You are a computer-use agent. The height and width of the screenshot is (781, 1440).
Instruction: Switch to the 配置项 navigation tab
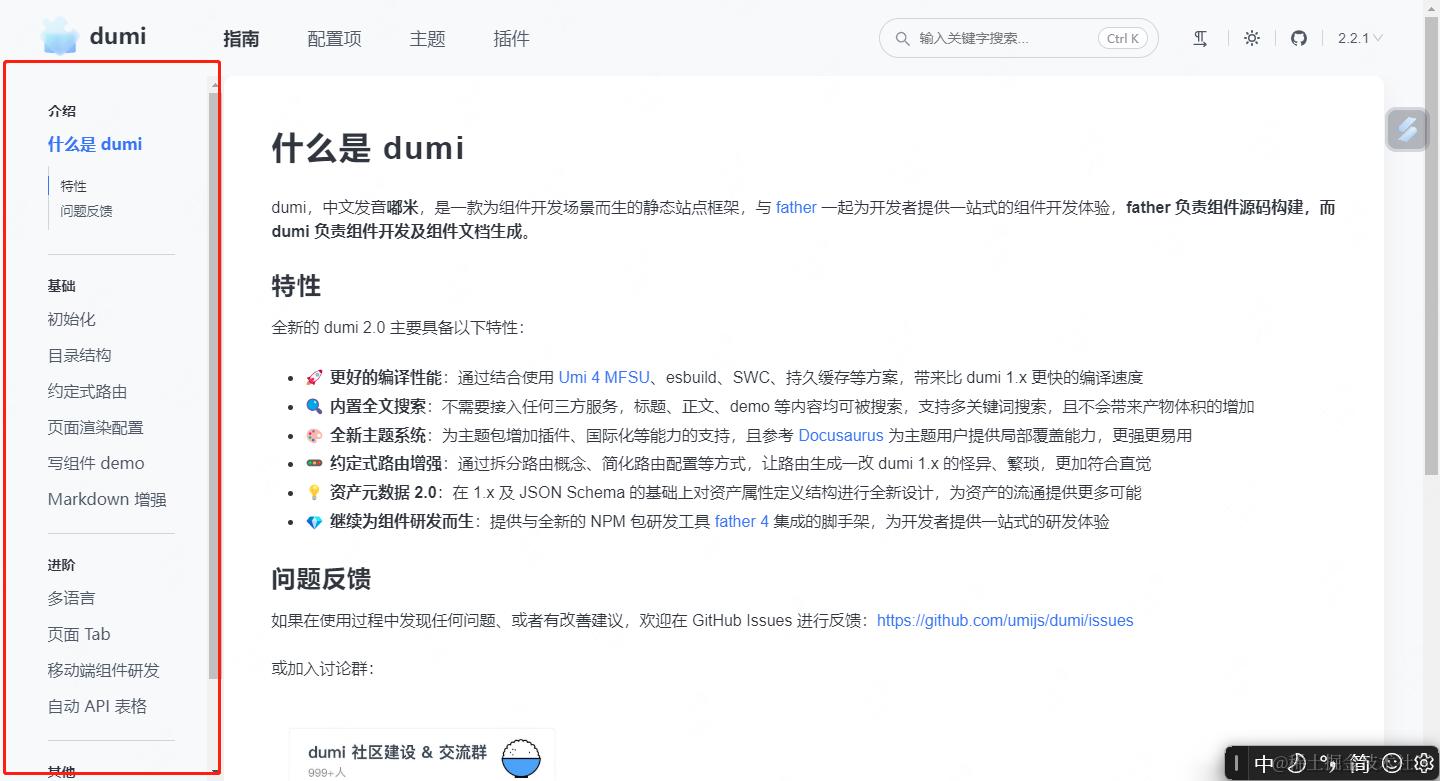[334, 38]
